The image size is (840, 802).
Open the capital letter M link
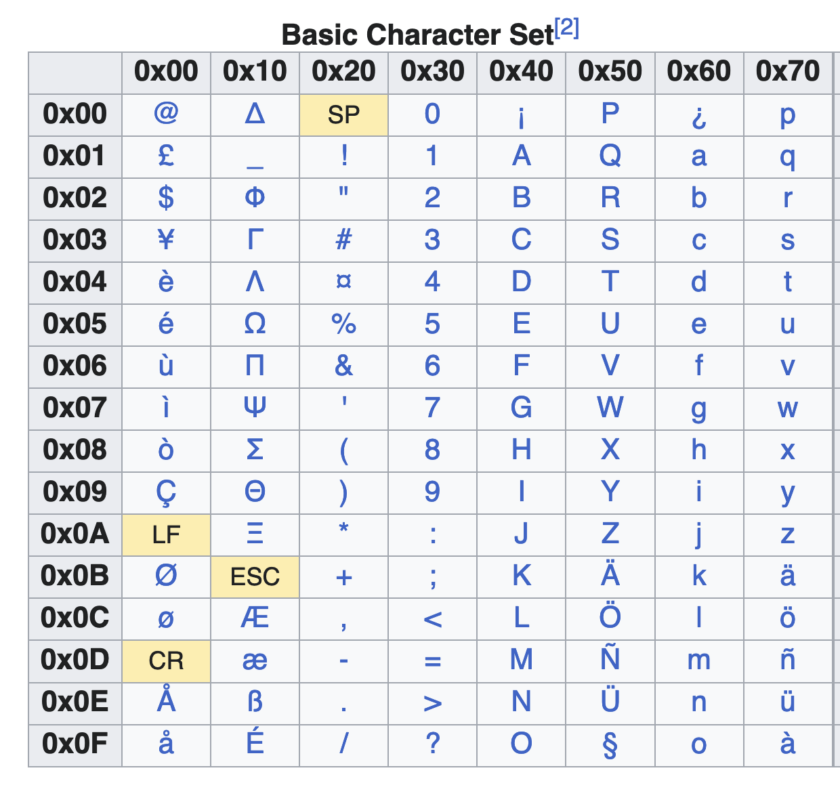pyautogui.click(x=521, y=659)
